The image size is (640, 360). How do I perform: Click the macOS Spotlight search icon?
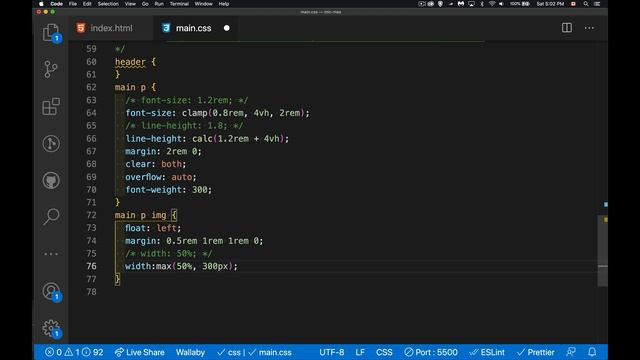586,4
